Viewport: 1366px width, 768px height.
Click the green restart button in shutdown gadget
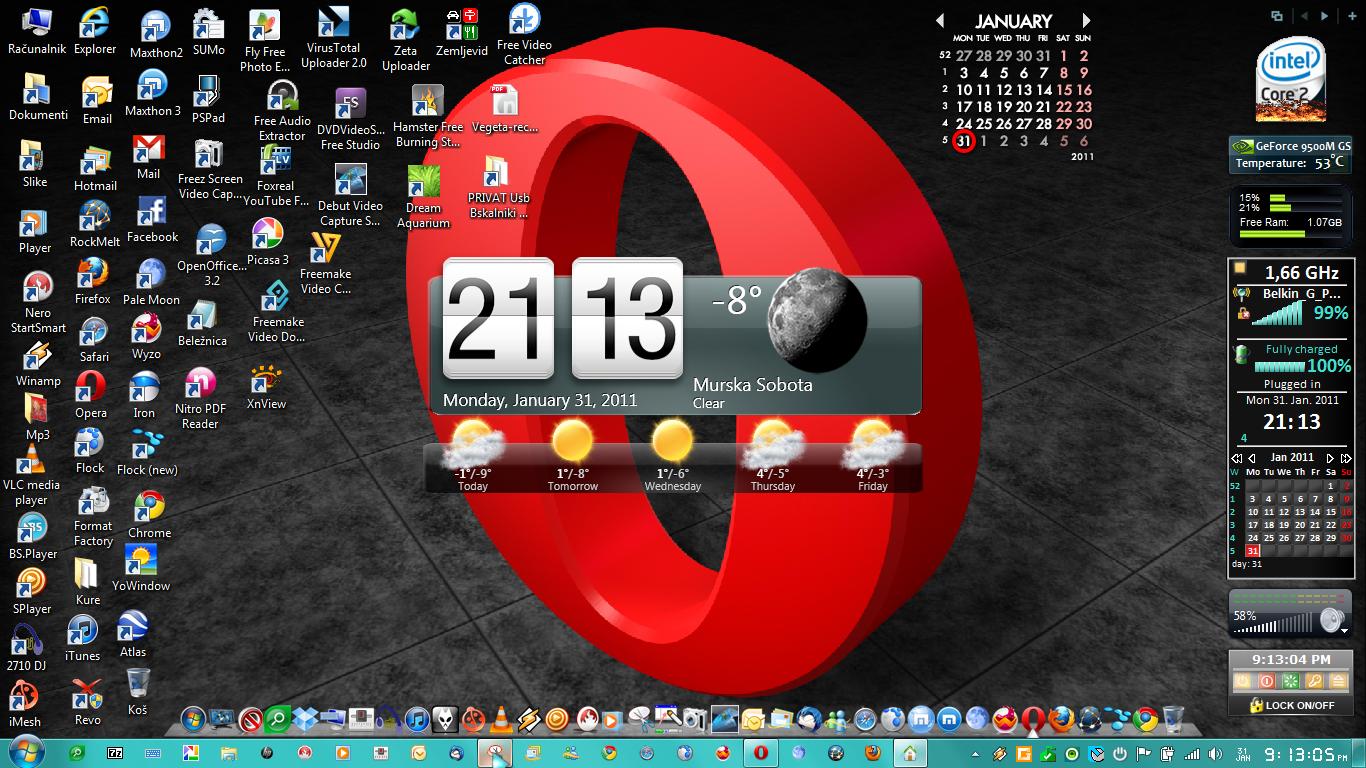(x=1291, y=680)
